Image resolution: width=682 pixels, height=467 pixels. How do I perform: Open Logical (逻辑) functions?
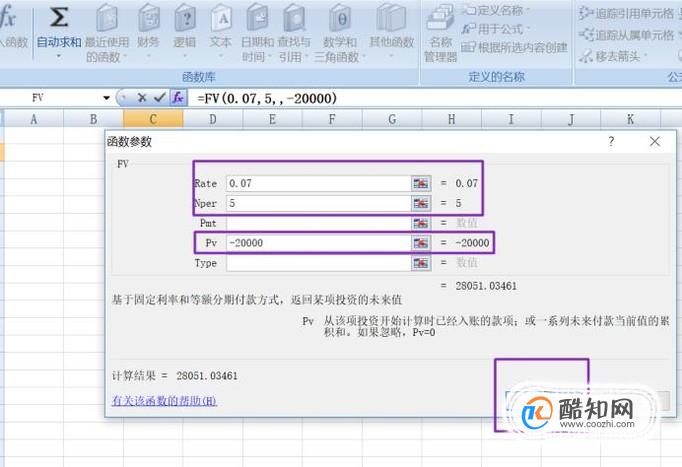185,30
